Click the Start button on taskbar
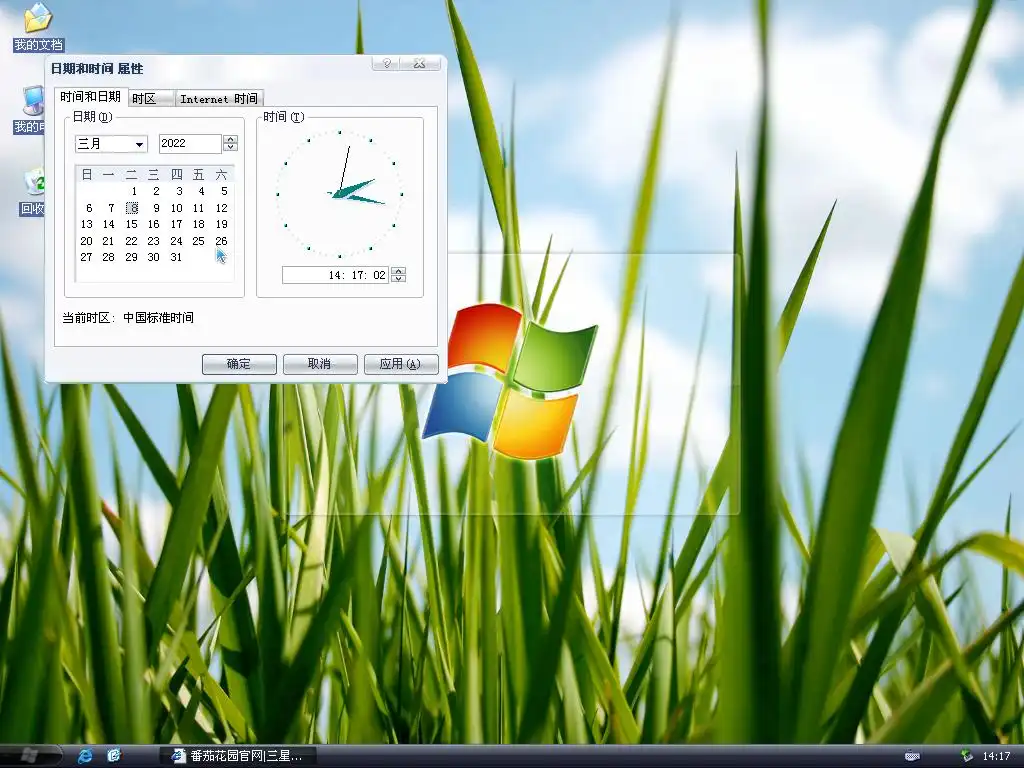Screen dimensions: 1024x768 click(31, 756)
